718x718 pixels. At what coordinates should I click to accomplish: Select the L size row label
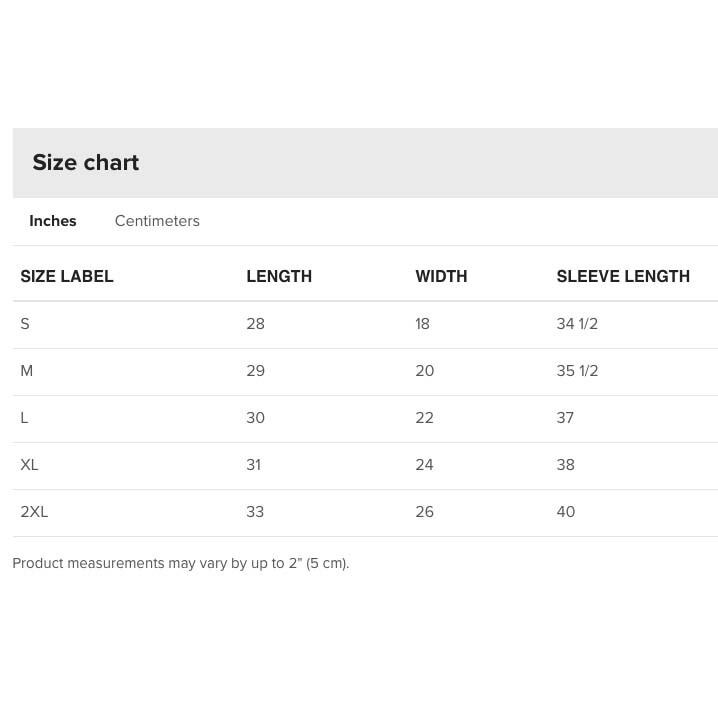(x=24, y=418)
